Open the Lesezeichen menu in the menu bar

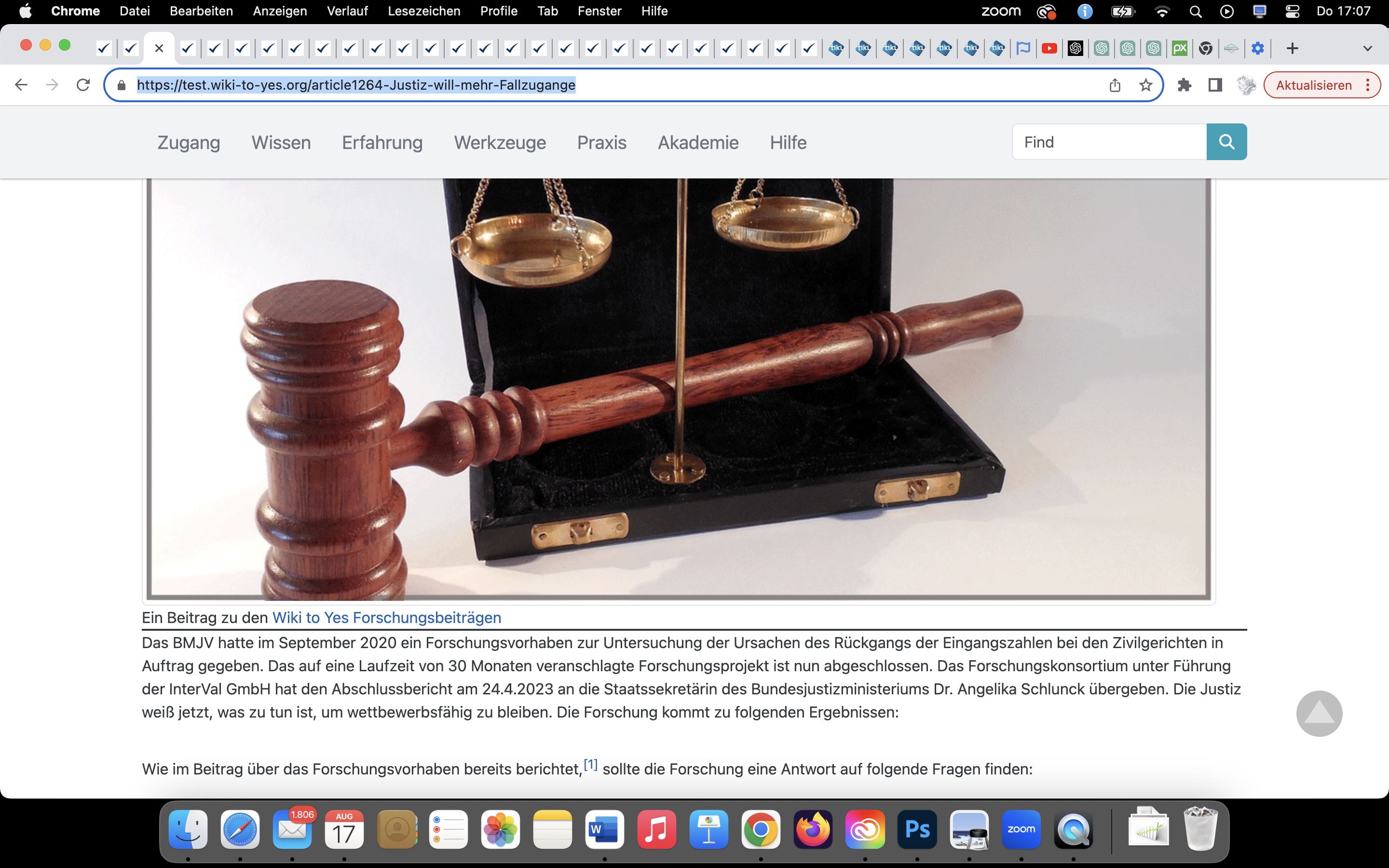(x=423, y=11)
